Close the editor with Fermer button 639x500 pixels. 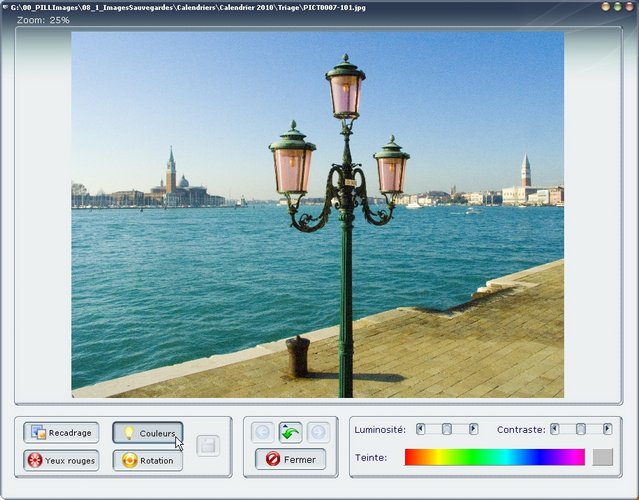[x=290, y=460]
